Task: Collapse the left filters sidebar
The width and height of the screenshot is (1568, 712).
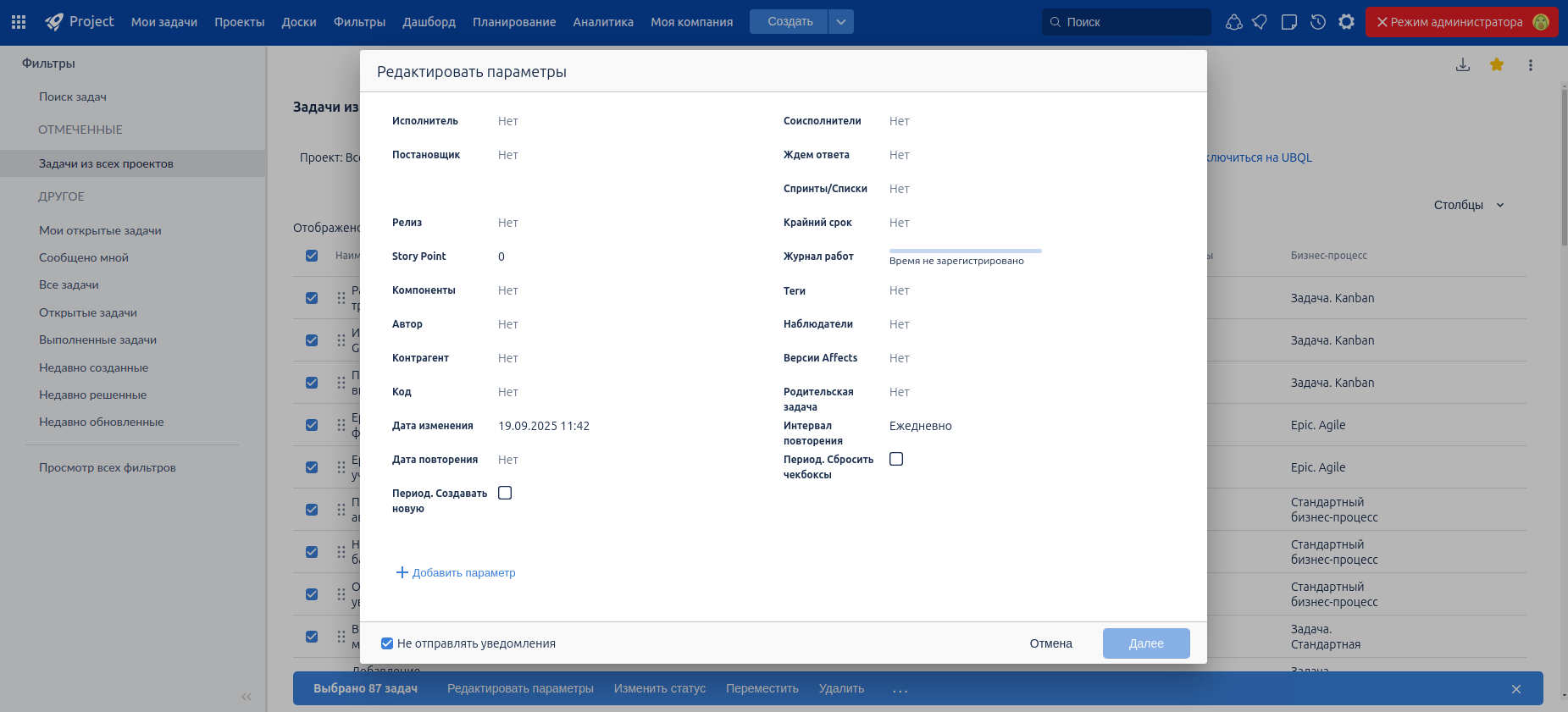Action: (x=247, y=697)
